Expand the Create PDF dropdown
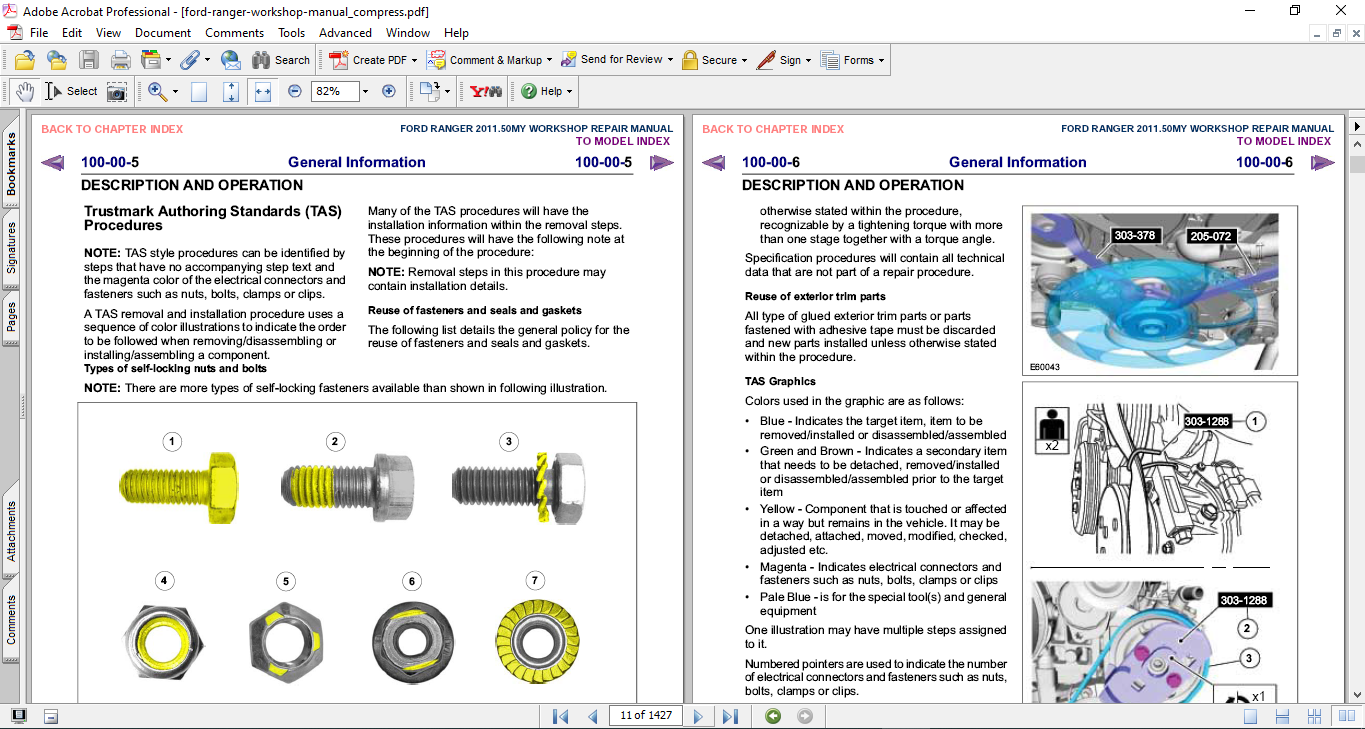 tap(413, 60)
